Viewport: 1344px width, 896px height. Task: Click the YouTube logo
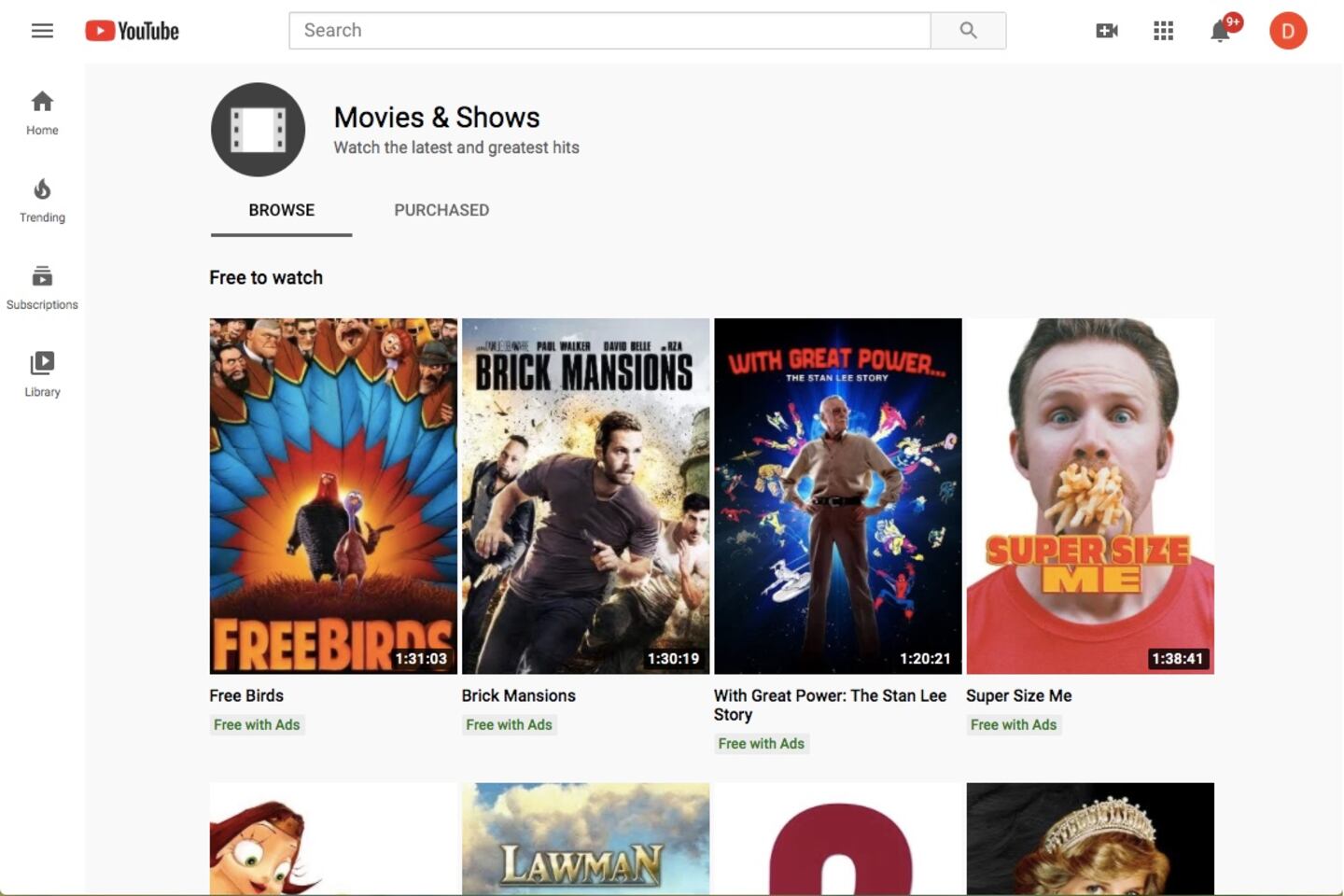(x=132, y=31)
